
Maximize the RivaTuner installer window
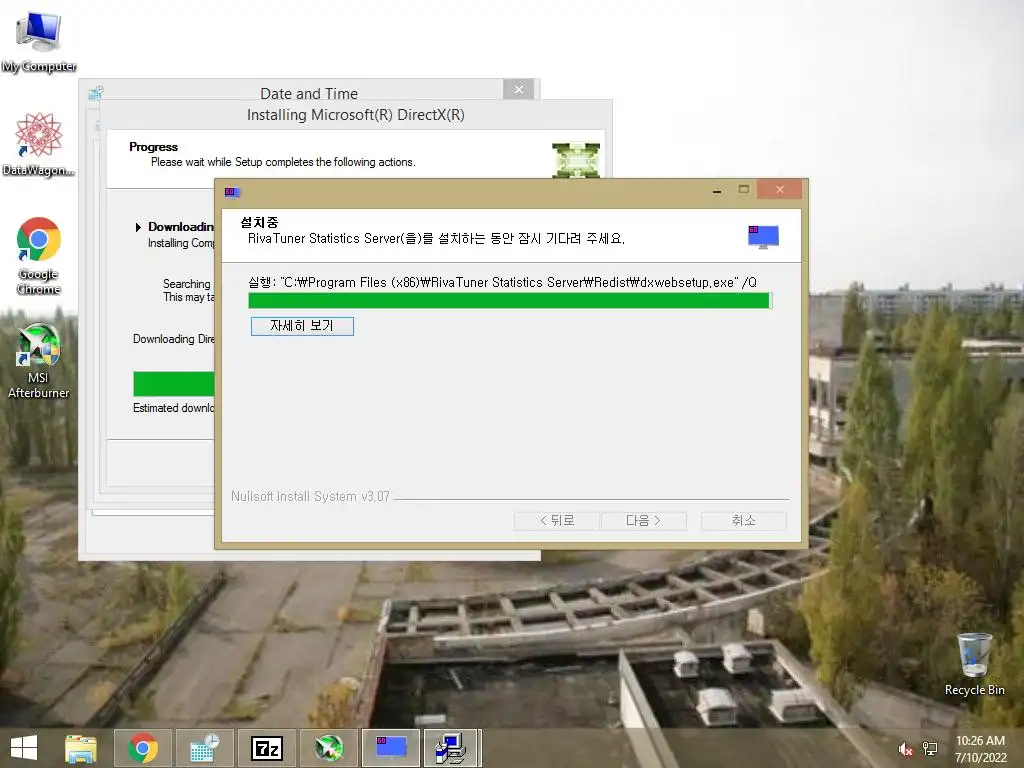coord(744,189)
